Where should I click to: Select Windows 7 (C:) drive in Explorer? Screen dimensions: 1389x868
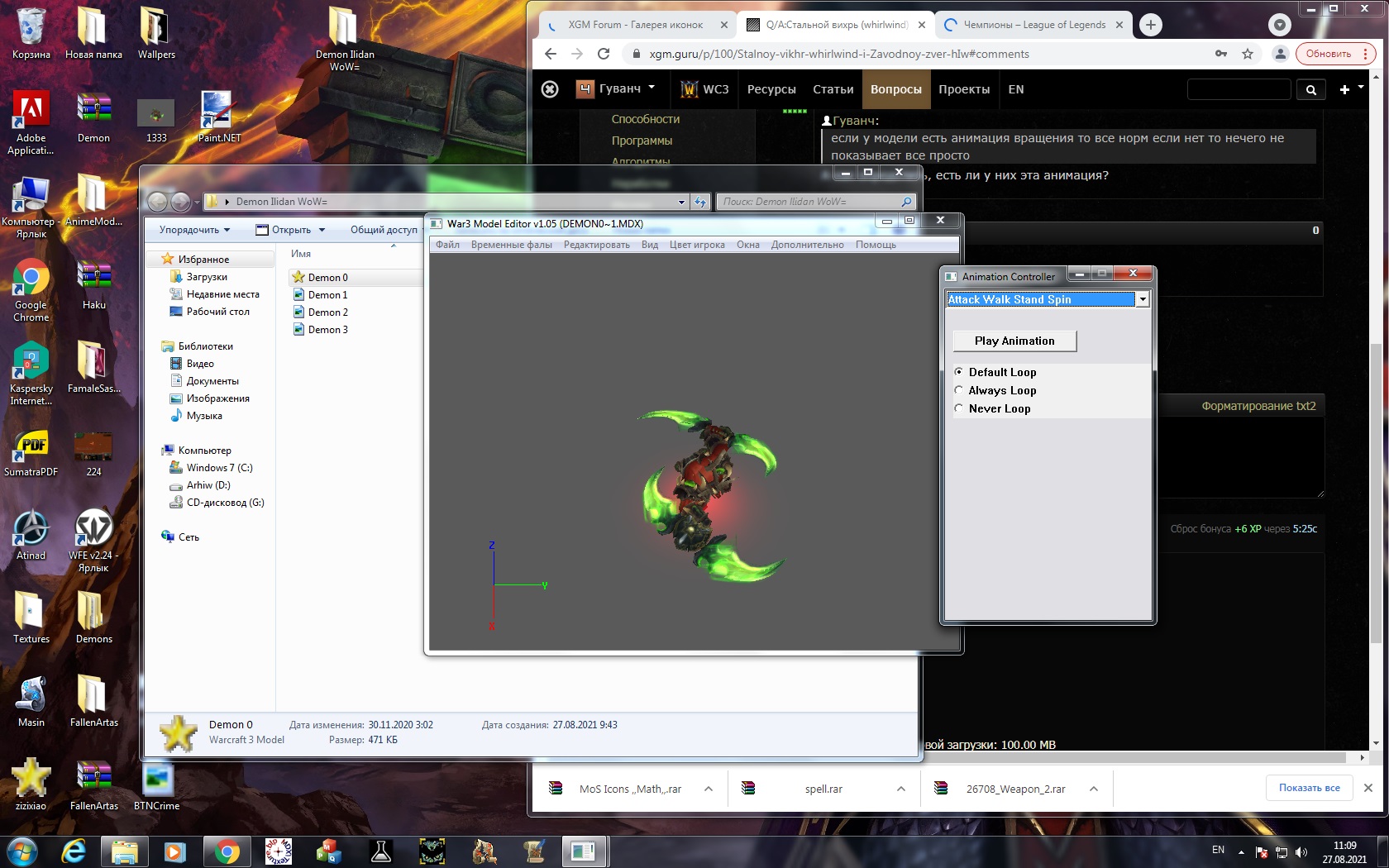click(x=219, y=468)
